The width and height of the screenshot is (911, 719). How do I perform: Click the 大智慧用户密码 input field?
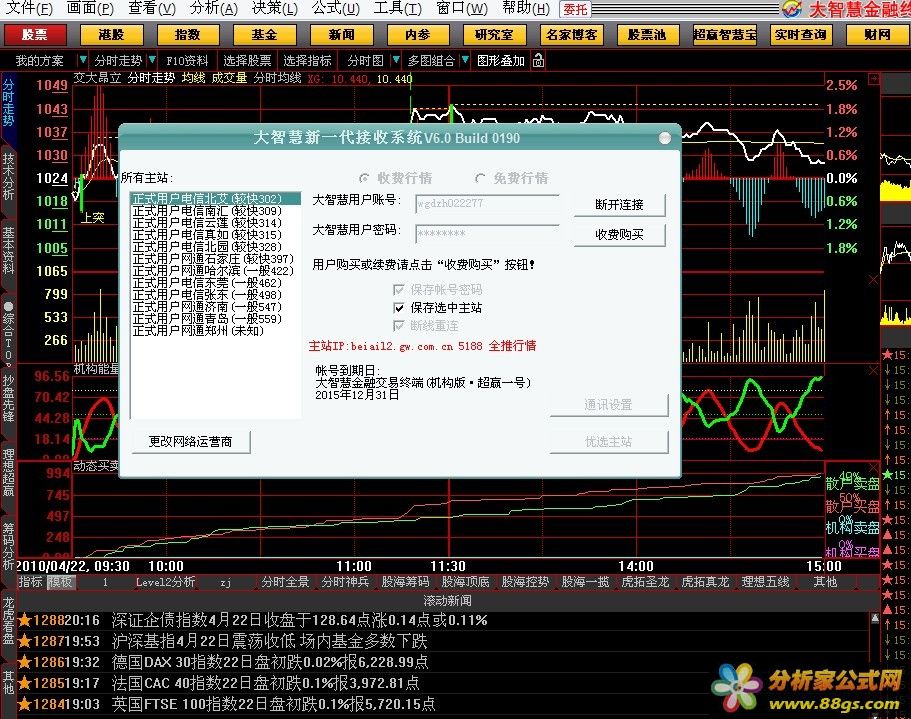tap(487, 233)
